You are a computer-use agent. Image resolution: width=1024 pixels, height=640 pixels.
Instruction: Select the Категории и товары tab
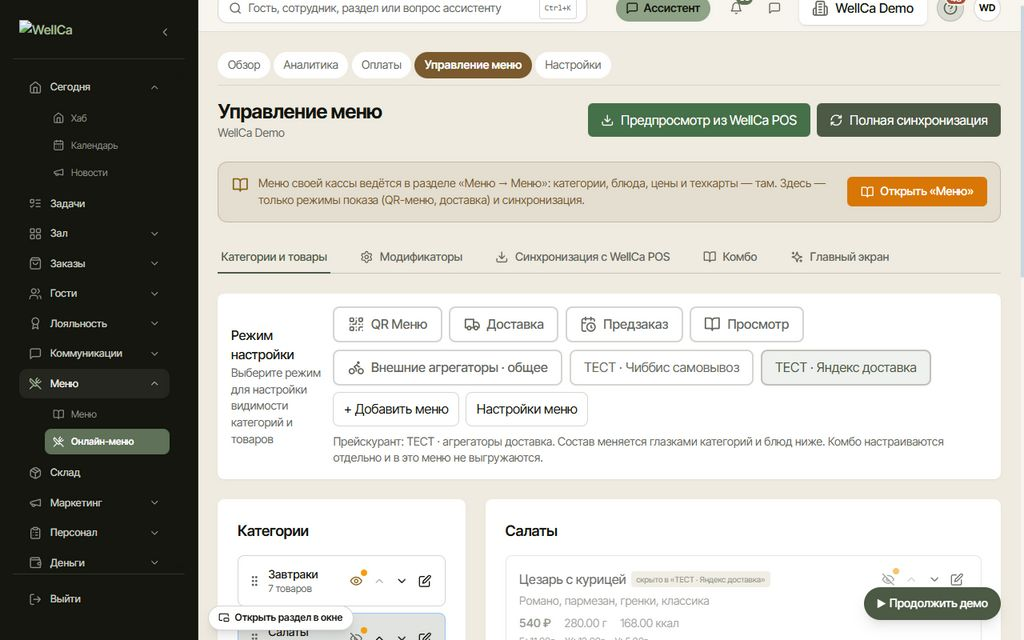click(x=274, y=257)
